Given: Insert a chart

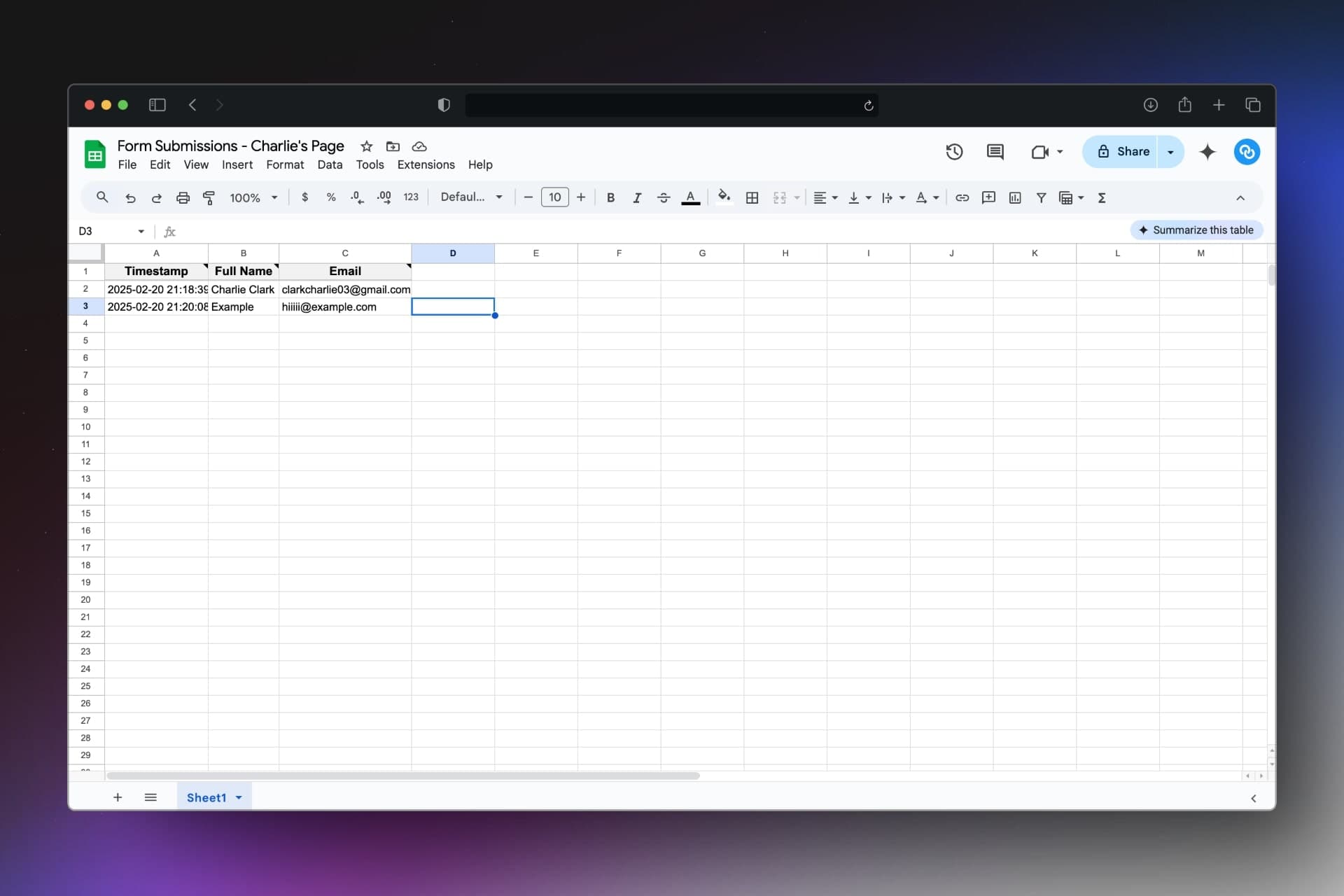Looking at the screenshot, I should 1015,198.
